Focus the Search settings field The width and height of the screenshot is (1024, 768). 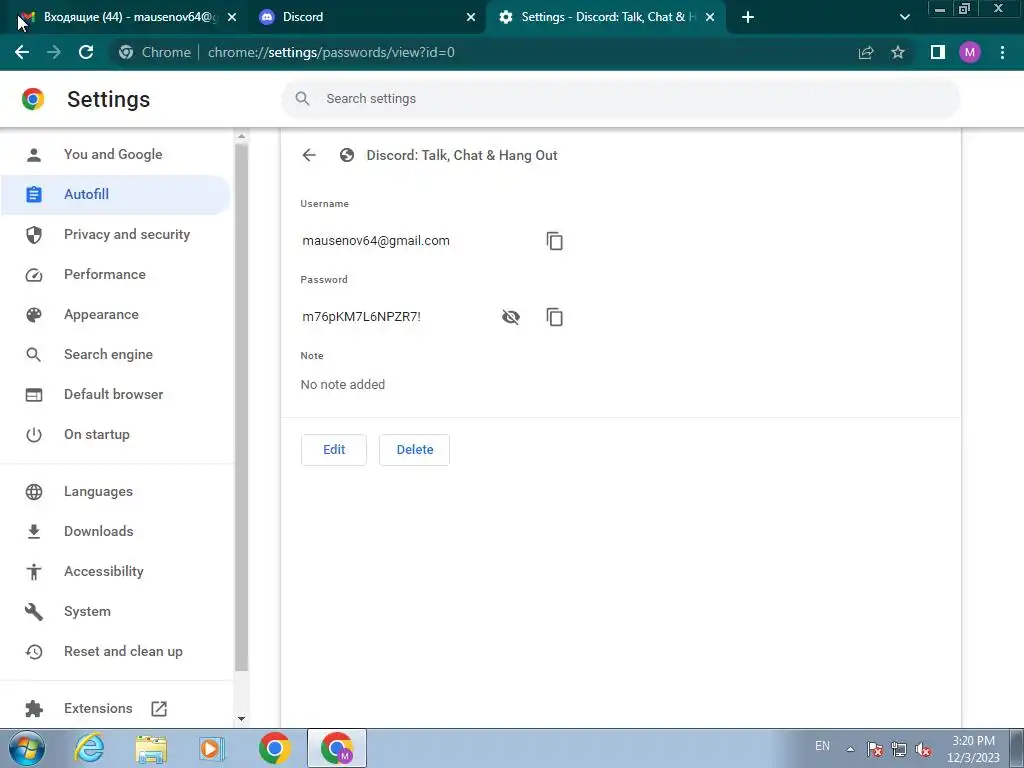[x=620, y=99]
